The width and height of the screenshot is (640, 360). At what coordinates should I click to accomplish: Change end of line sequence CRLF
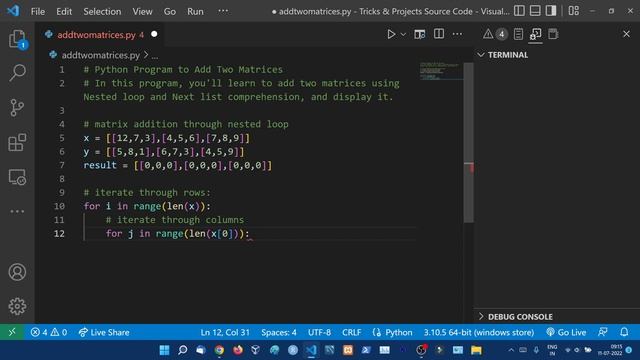tap(351, 332)
